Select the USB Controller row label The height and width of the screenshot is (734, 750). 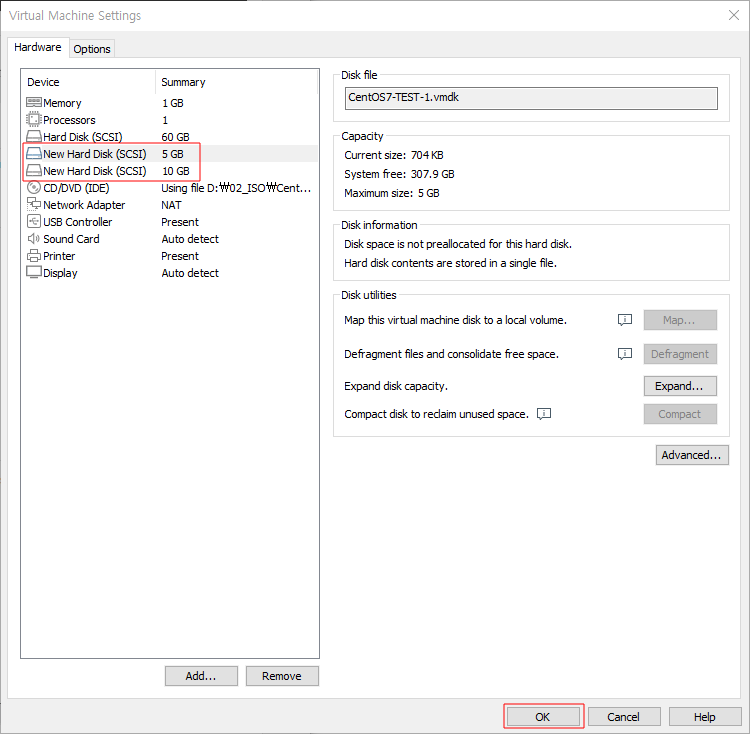click(x=77, y=222)
